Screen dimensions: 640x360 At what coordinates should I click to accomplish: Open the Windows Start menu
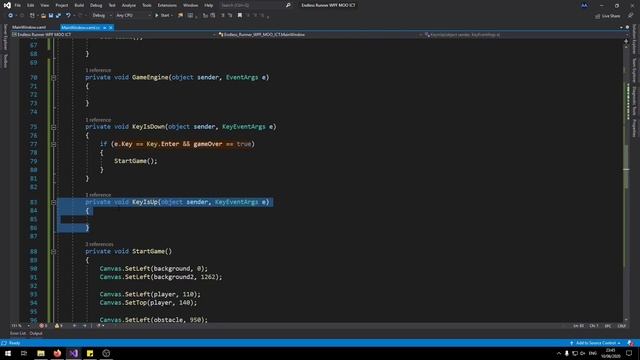8,353
